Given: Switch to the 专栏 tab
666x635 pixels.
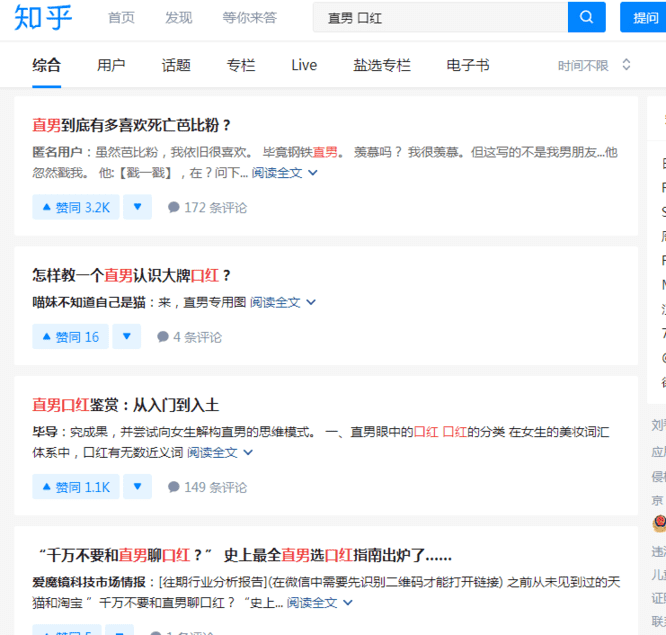Looking at the screenshot, I should [x=241, y=65].
